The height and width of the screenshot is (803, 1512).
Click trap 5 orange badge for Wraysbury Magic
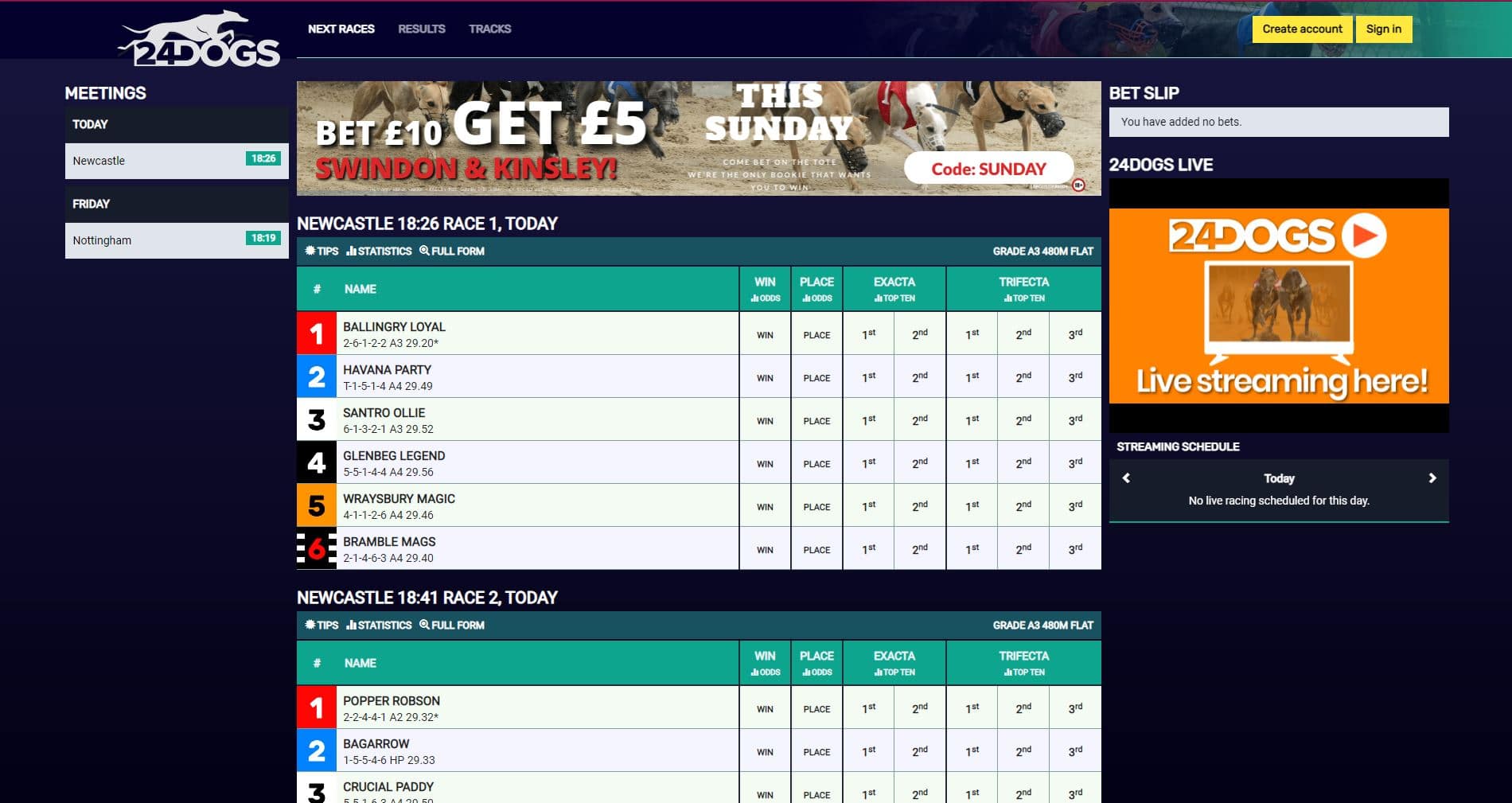click(317, 505)
